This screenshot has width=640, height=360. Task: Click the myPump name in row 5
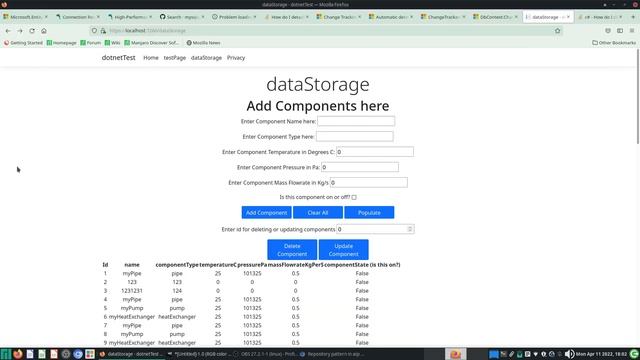pos(132,308)
